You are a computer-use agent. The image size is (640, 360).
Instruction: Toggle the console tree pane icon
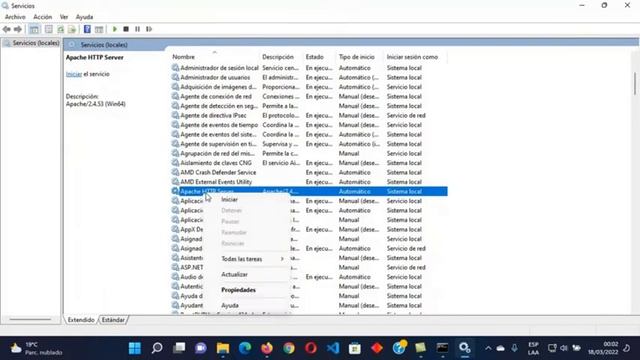click(34, 29)
